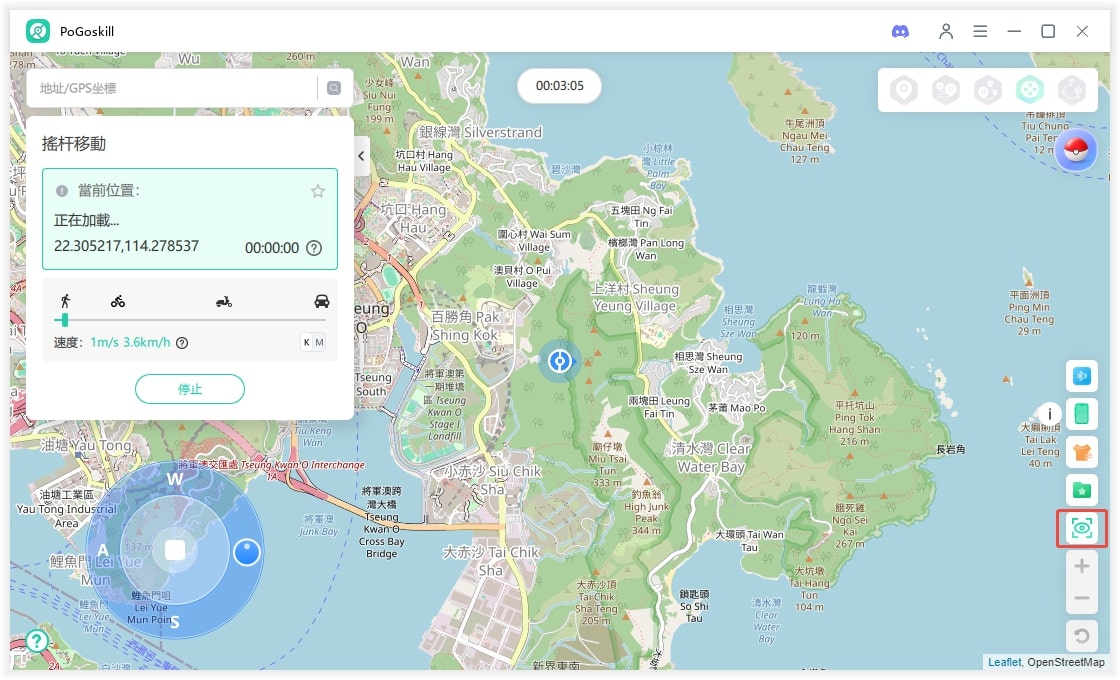
Task: Select scooter speed icon
Action: click(x=224, y=301)
